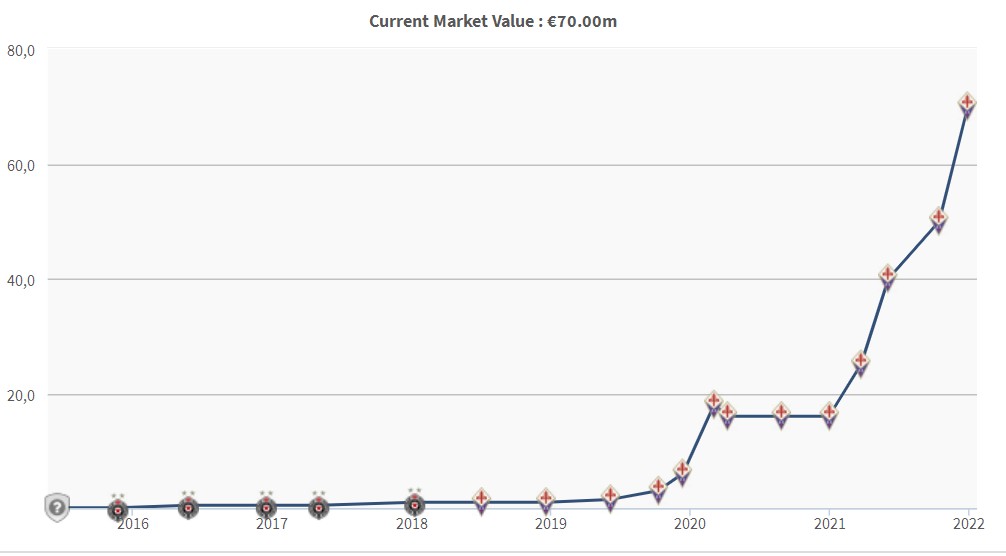
Task: Click the Fiorentina crest marker in mid-2019
Action: 611,496
